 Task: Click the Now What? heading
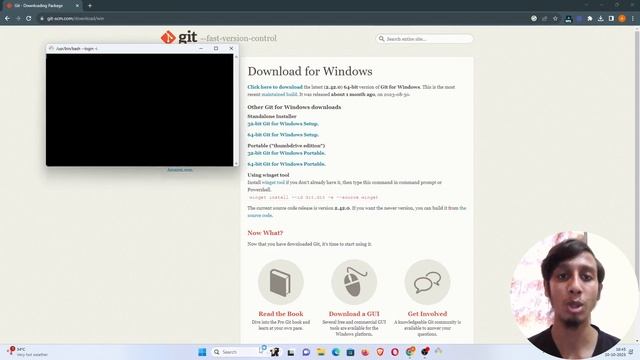(265, 233)
